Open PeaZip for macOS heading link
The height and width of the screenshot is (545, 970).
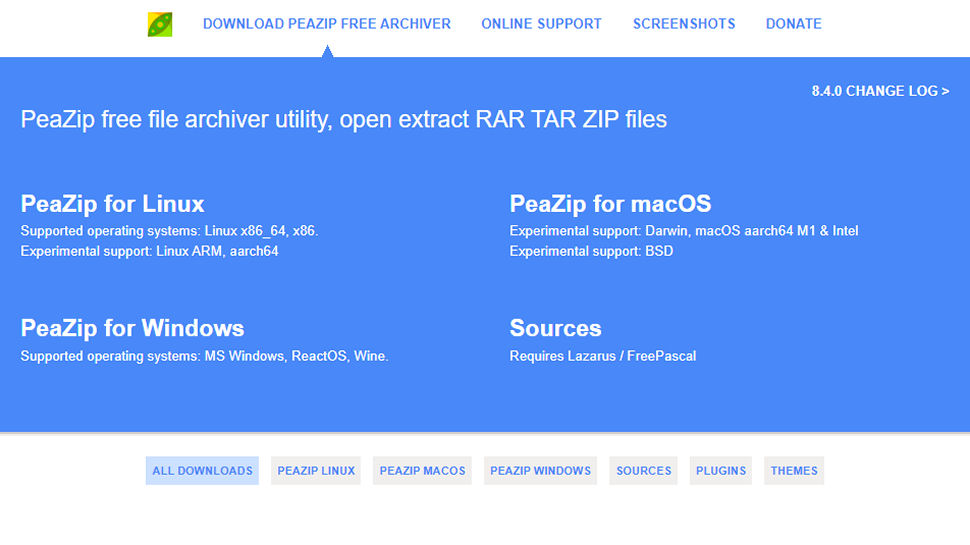(x=610, y=204)
